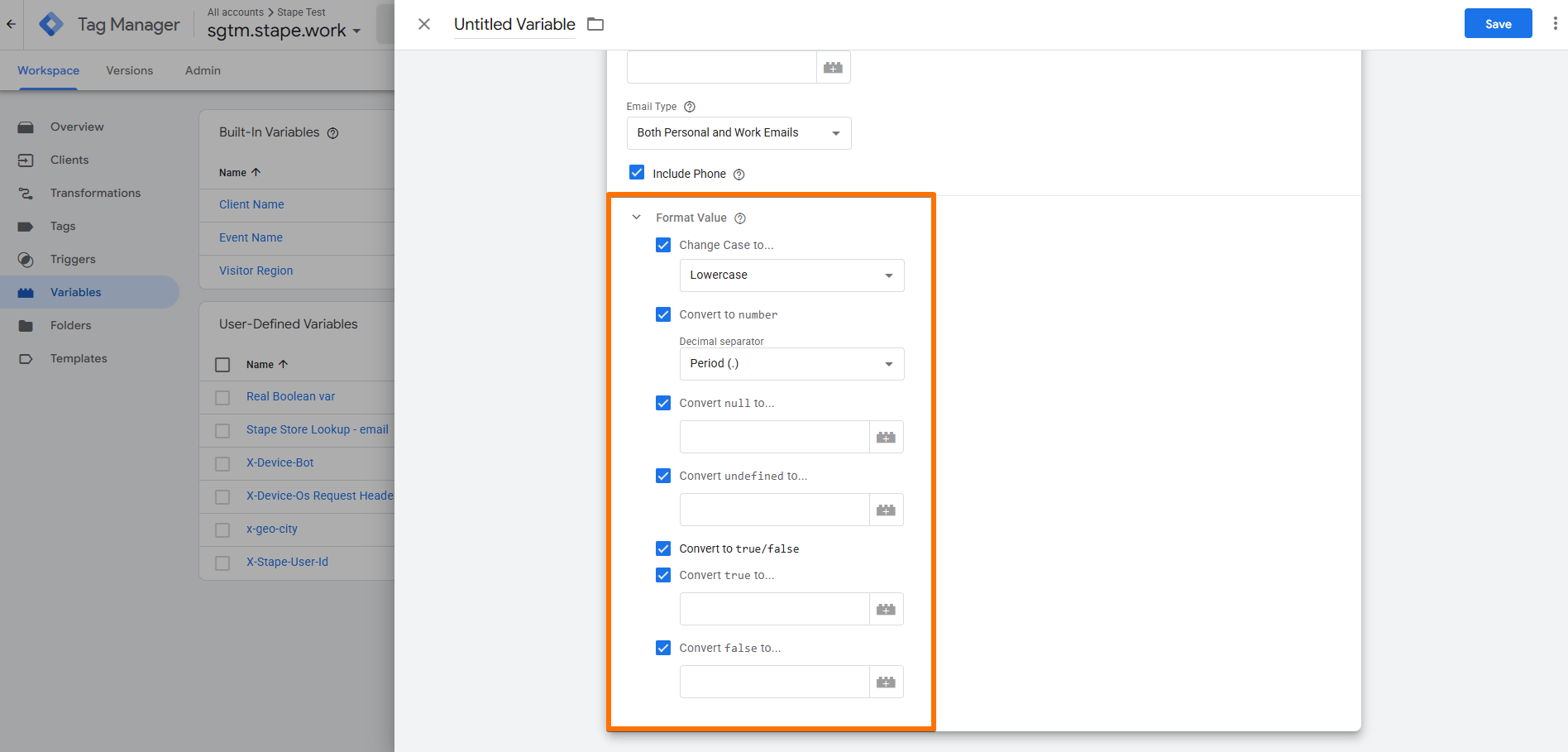The width and height of the screenshot is (1568, 752).
Task: Insert variable in Convert undefined field
Action: (886, 510)
